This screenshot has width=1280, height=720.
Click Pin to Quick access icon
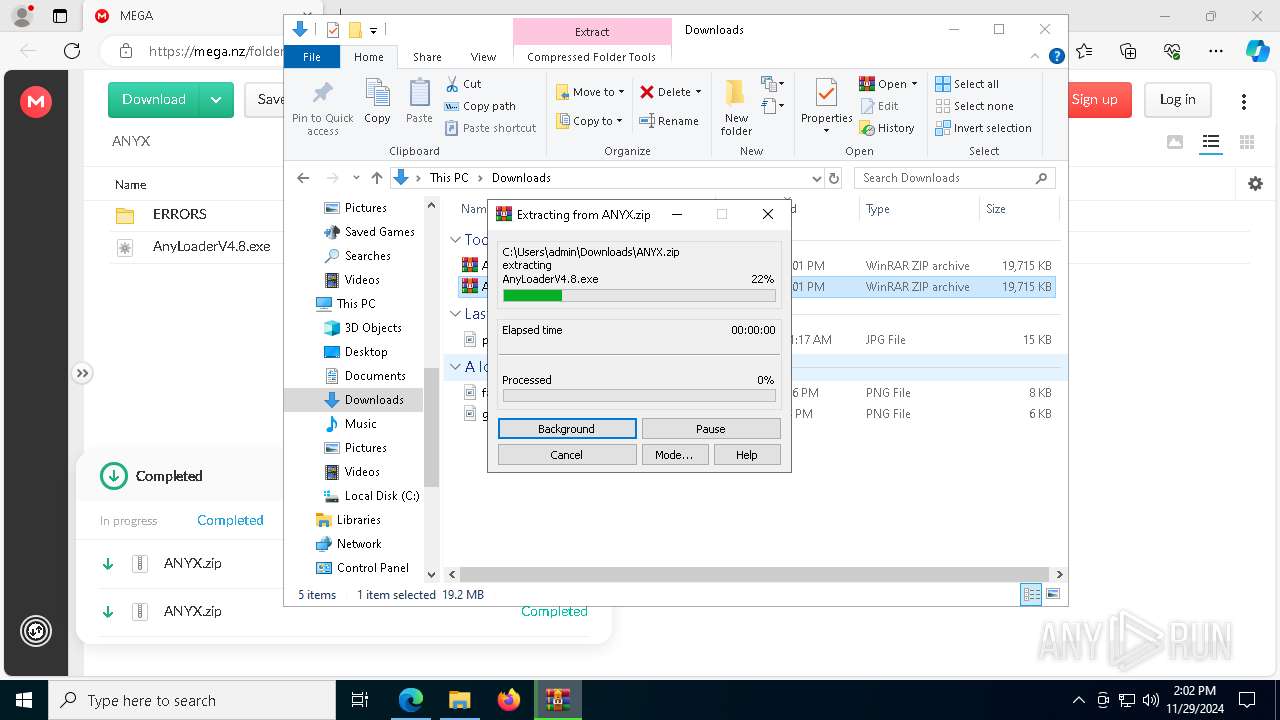(322, 108)
